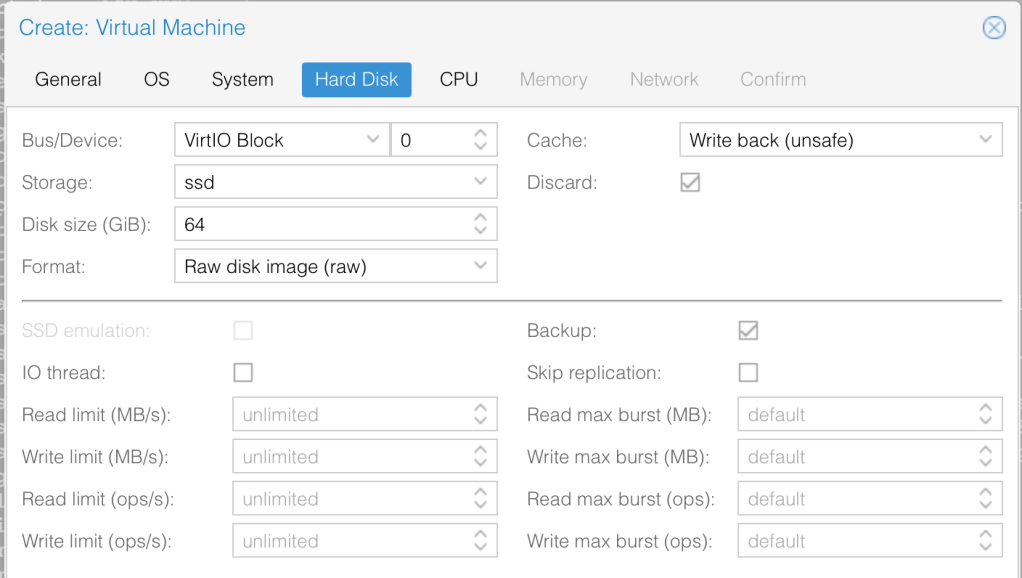Select the CPU tab

(x=459, y=80)
